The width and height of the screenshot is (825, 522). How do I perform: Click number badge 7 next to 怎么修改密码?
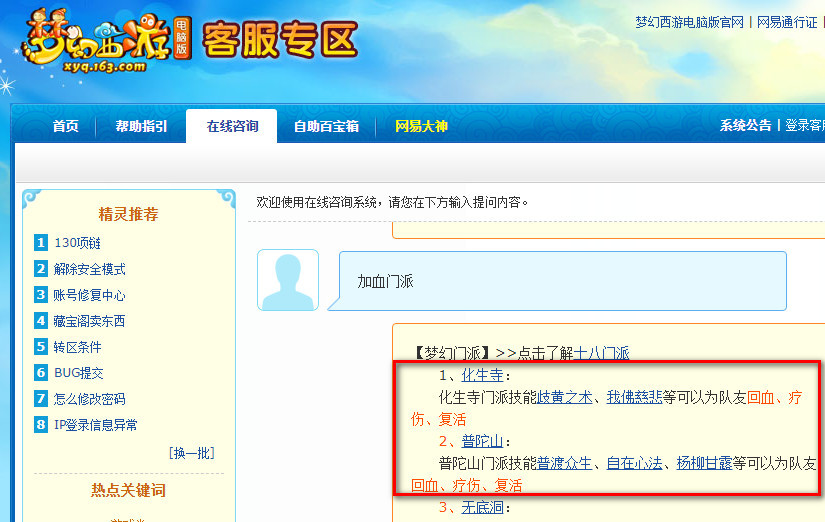tap(41, 398)
